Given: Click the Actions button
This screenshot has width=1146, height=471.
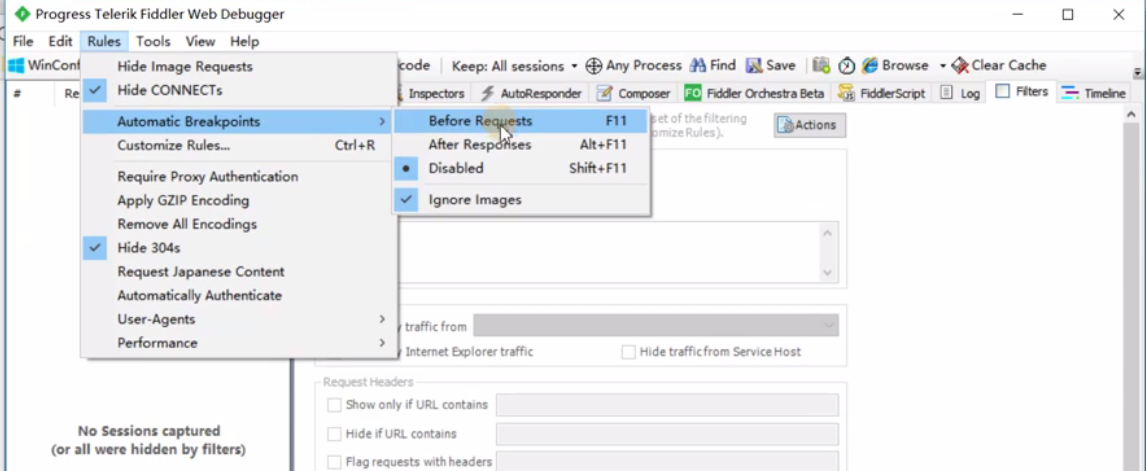Looking at the screenshot, I should pyautogui.click(x=810, y=125).
